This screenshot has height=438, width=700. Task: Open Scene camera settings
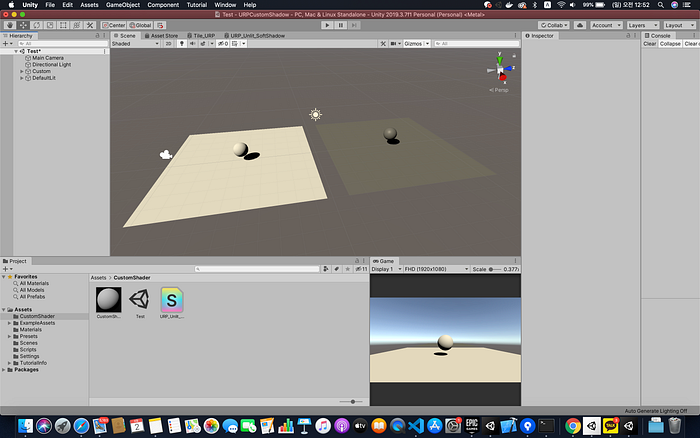click(x=394, y=43)
